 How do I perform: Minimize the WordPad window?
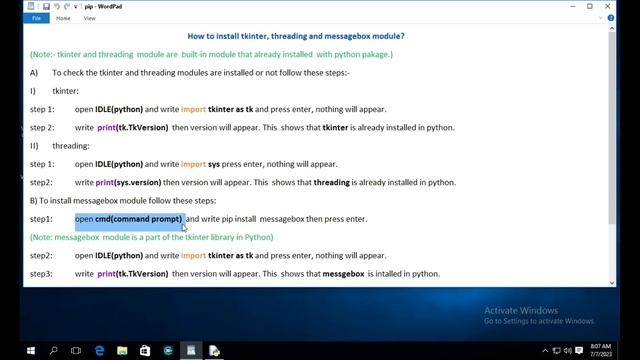click(573, 6)
